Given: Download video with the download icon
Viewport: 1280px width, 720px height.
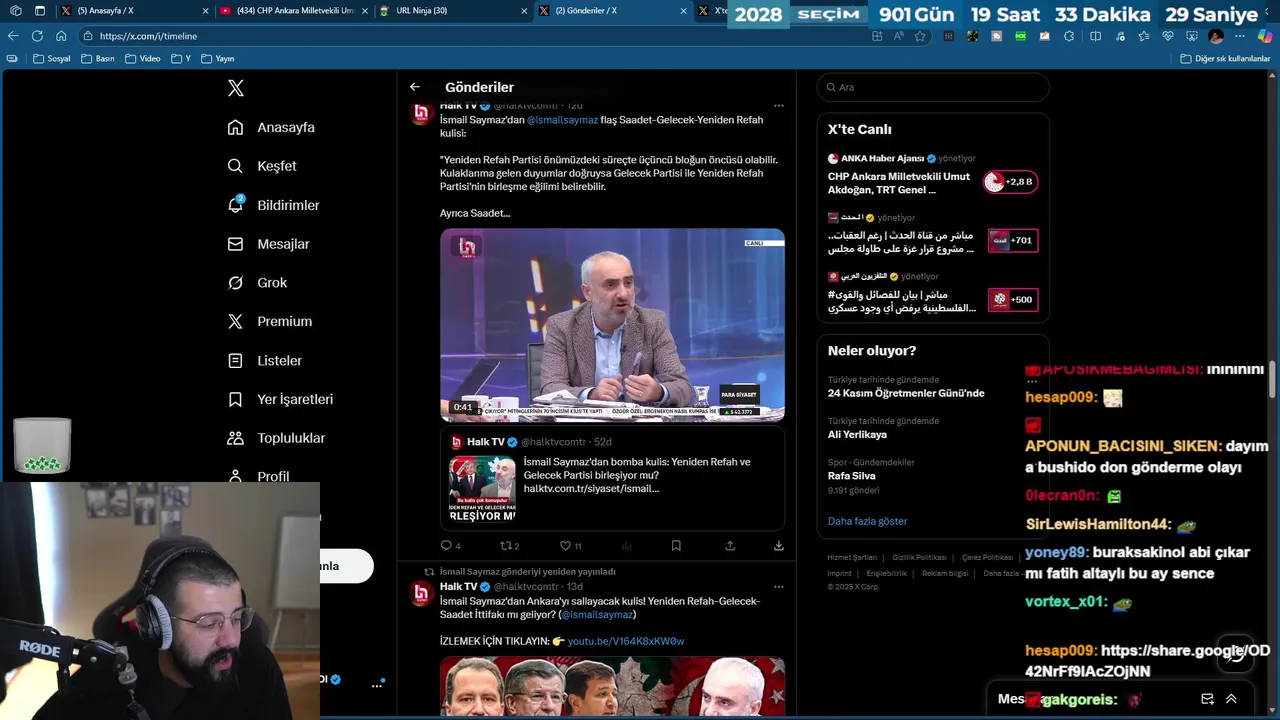Looking at the screenshot, I should tap(778, 546).
